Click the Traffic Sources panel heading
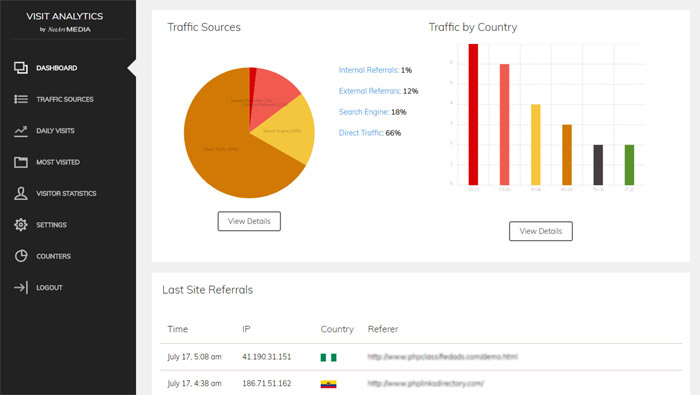700x395 pixels. 204,27
